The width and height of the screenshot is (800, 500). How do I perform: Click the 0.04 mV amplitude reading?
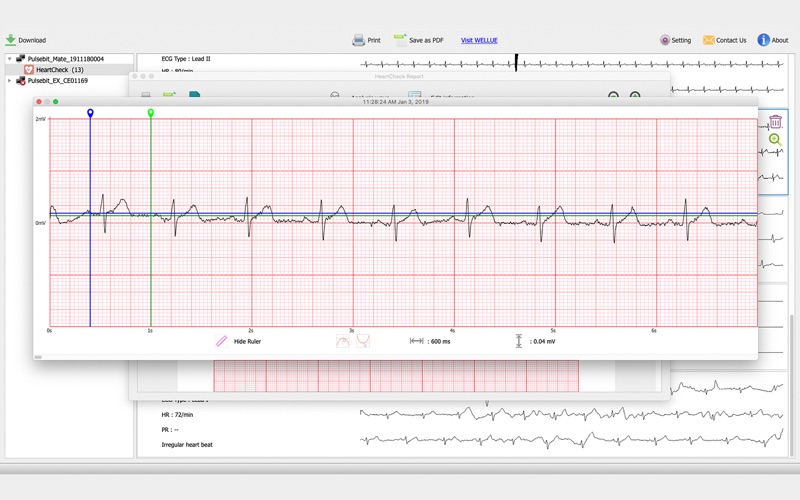544,341
